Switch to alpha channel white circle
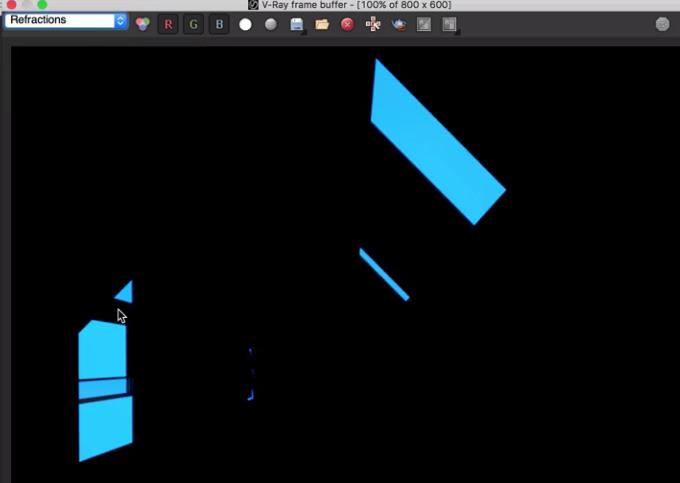This screenshot has width=680, height=483. coord(245,24)
